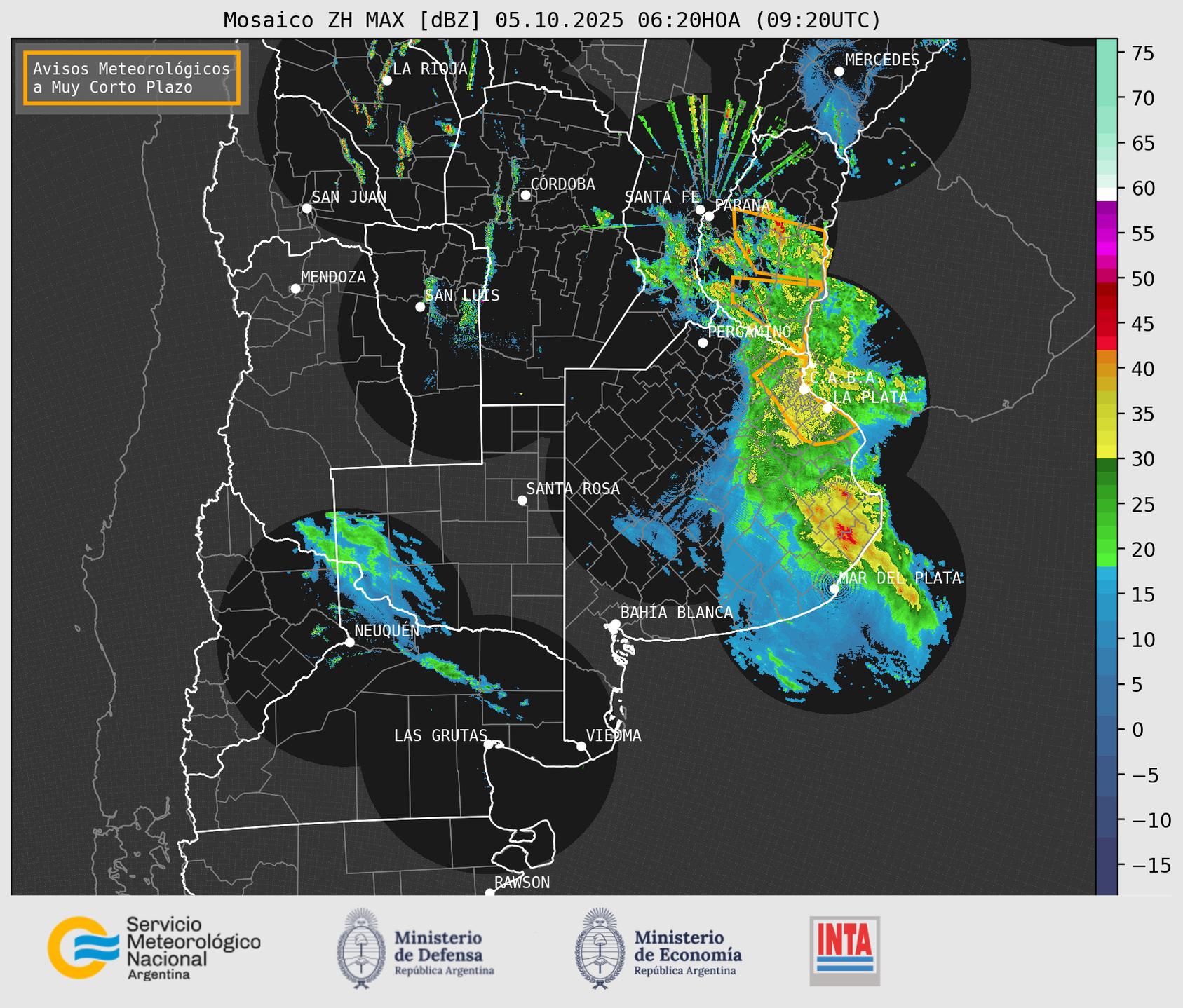Viewport: 1183px width, 1008px height.
Task: Click the orange warning polygon near La Plata
Action: [x=806, y=400]
